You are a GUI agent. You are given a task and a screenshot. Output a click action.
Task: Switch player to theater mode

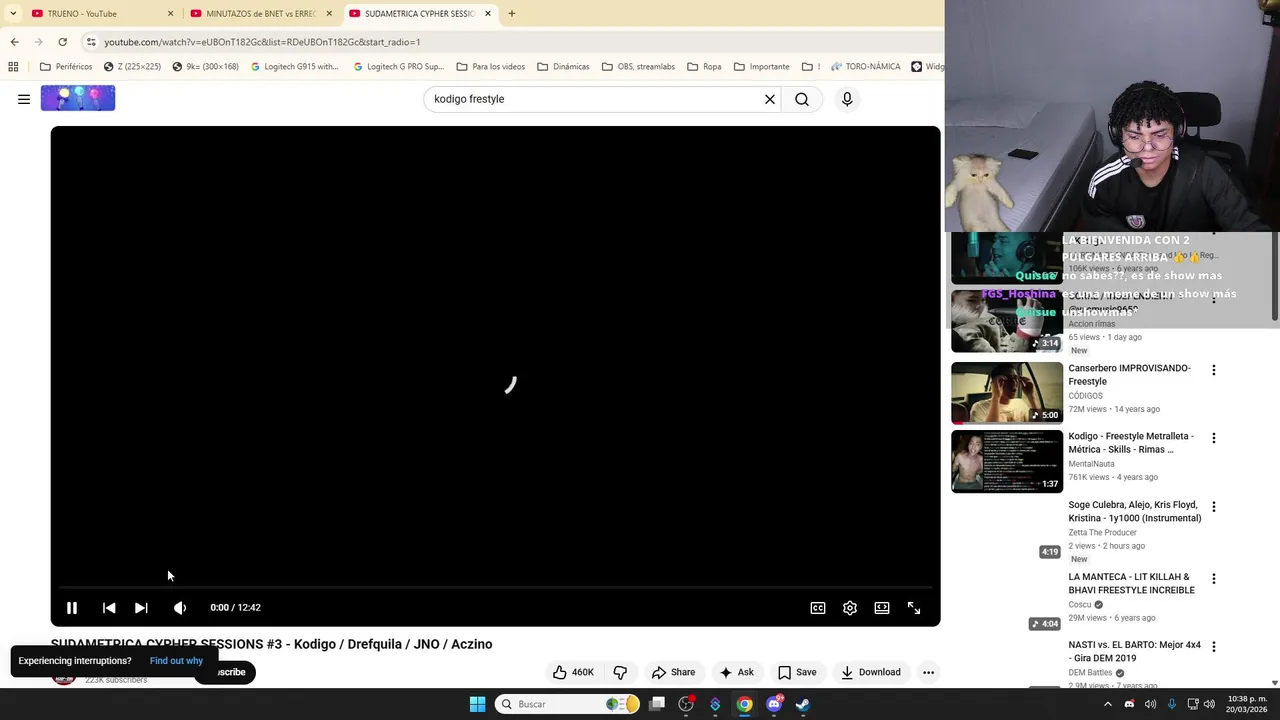[882, 608]
